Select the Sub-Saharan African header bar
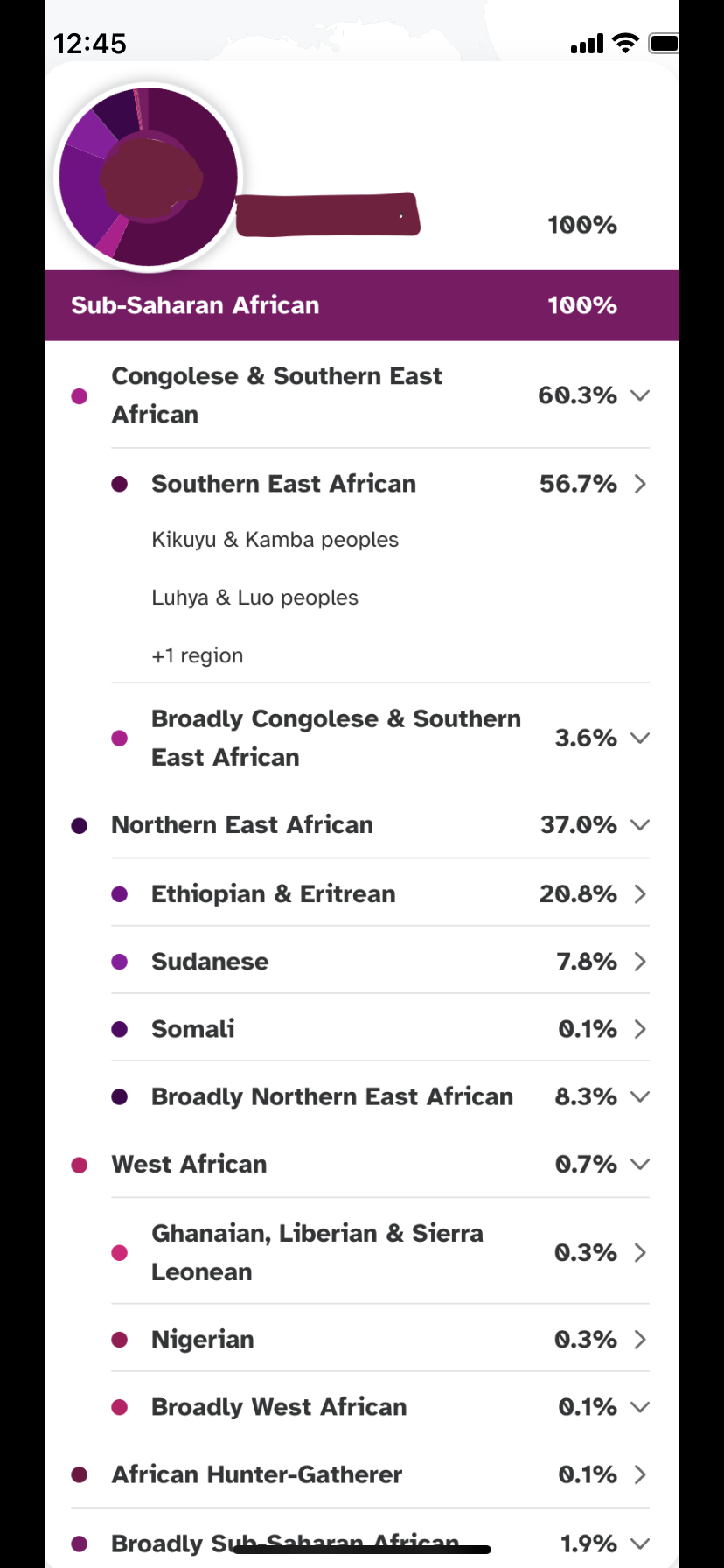Screen dimensions: 724x1568 (361, 305)
